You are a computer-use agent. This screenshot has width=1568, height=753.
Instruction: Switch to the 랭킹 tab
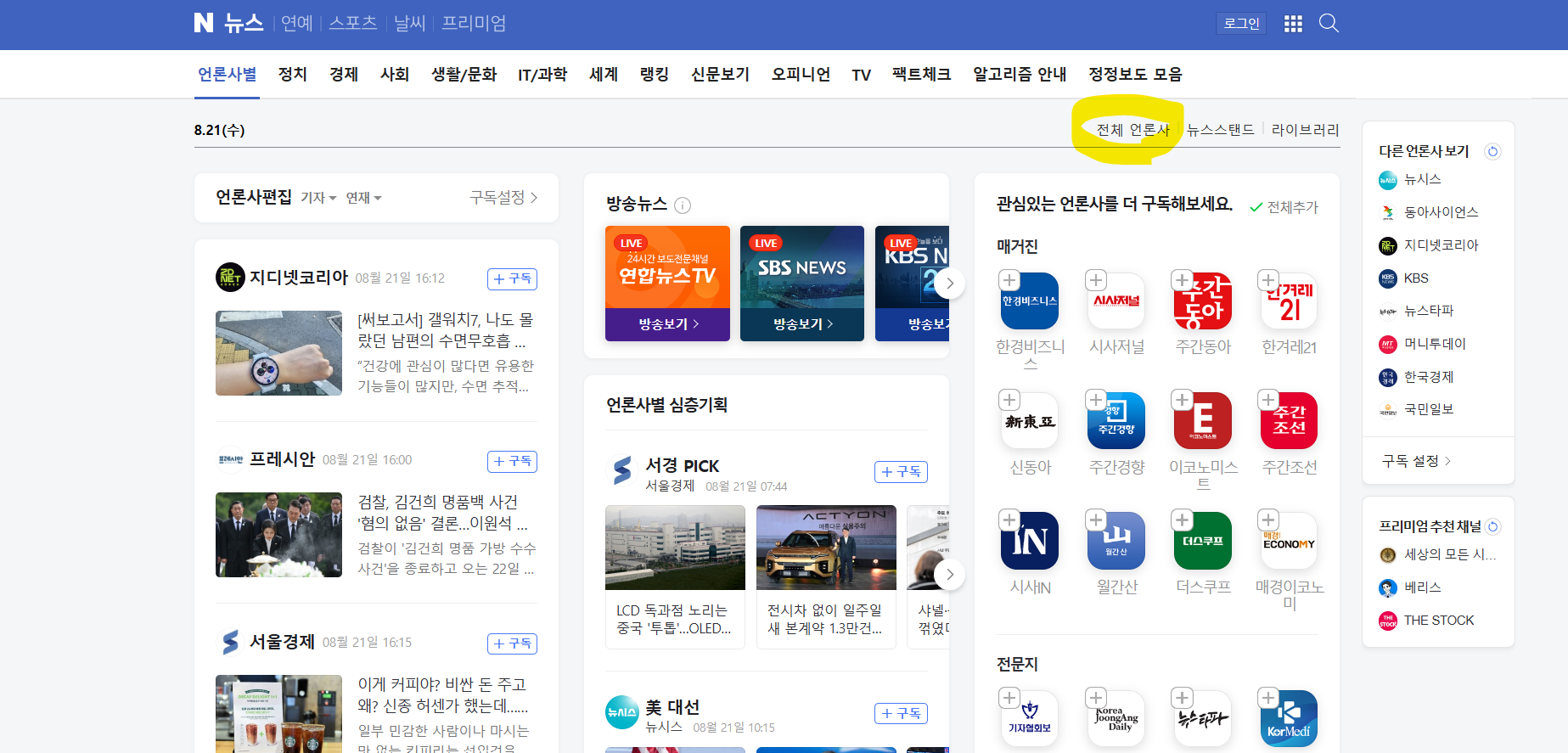pos(655,74)
